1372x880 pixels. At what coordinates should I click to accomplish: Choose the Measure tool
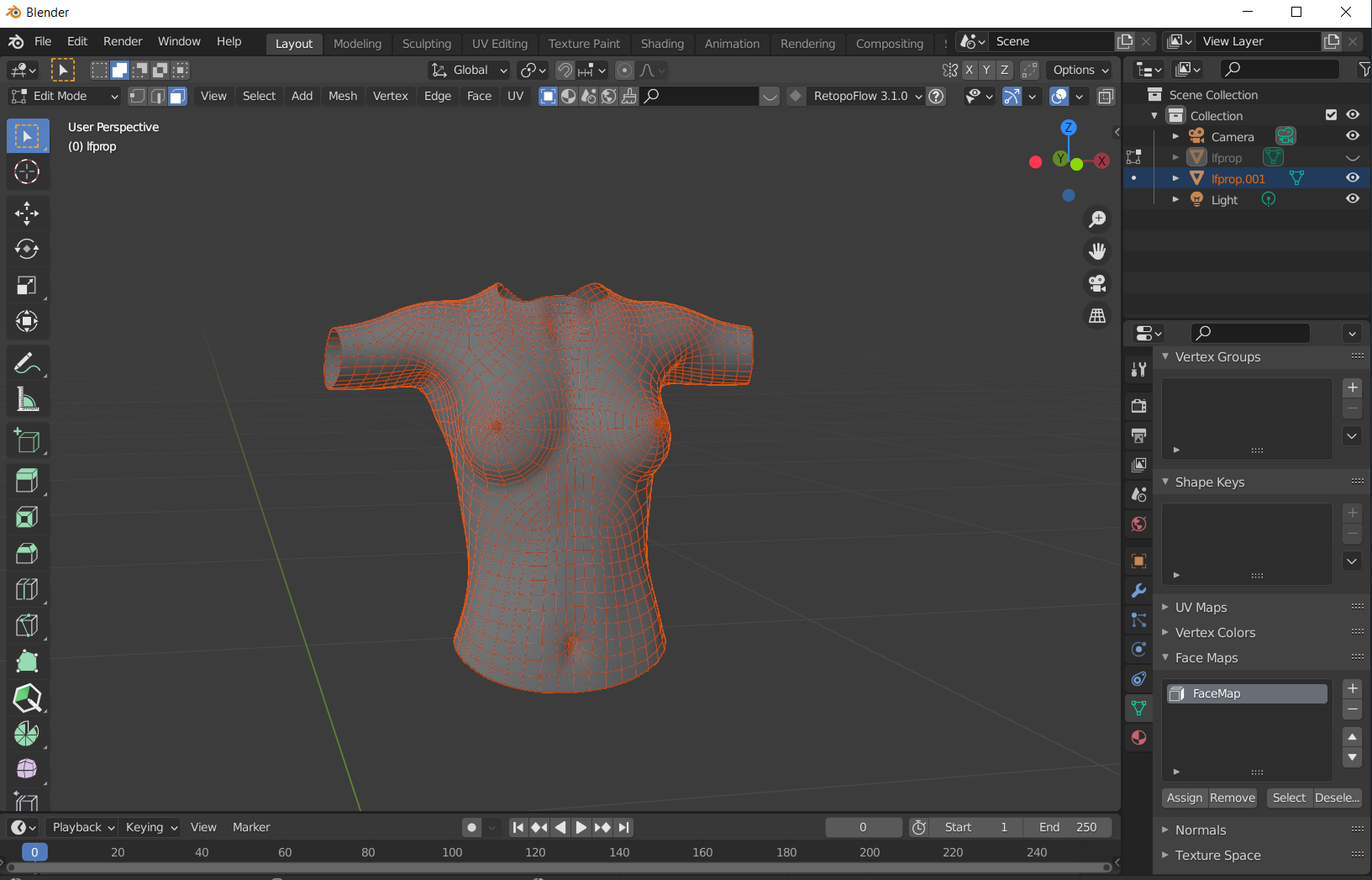(27, 400)
